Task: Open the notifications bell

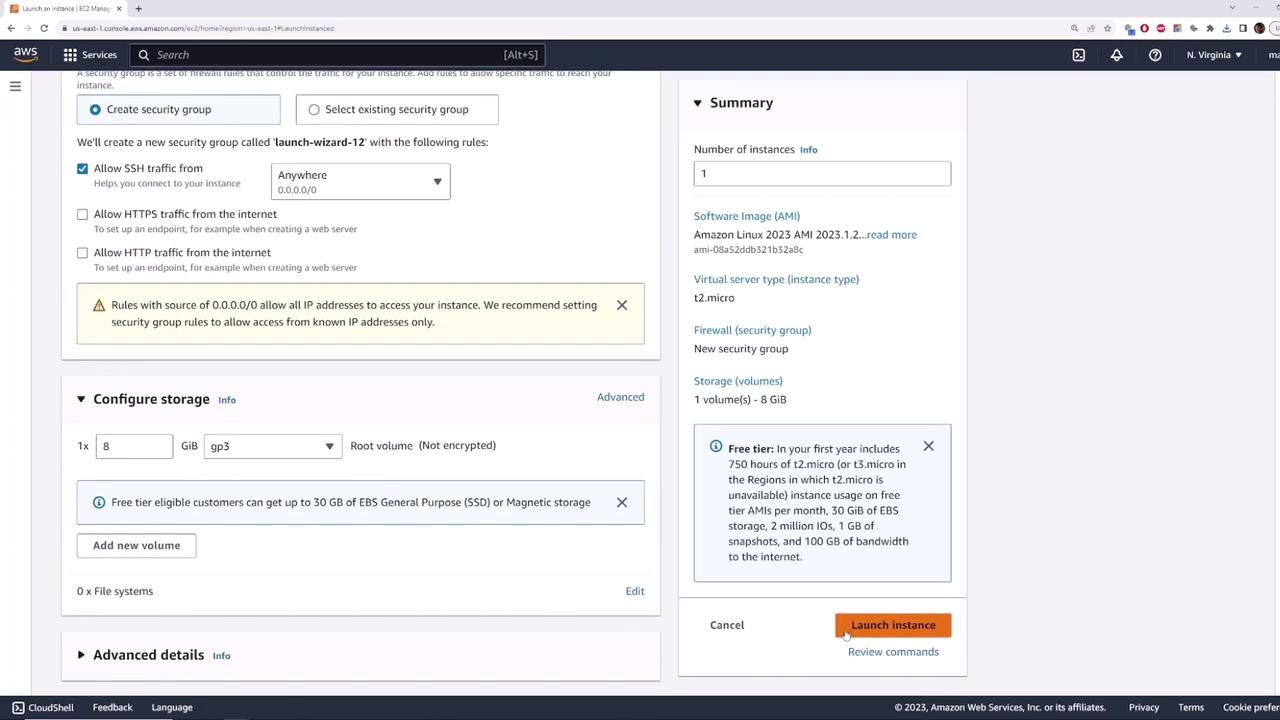Action: click(1117, 55)
